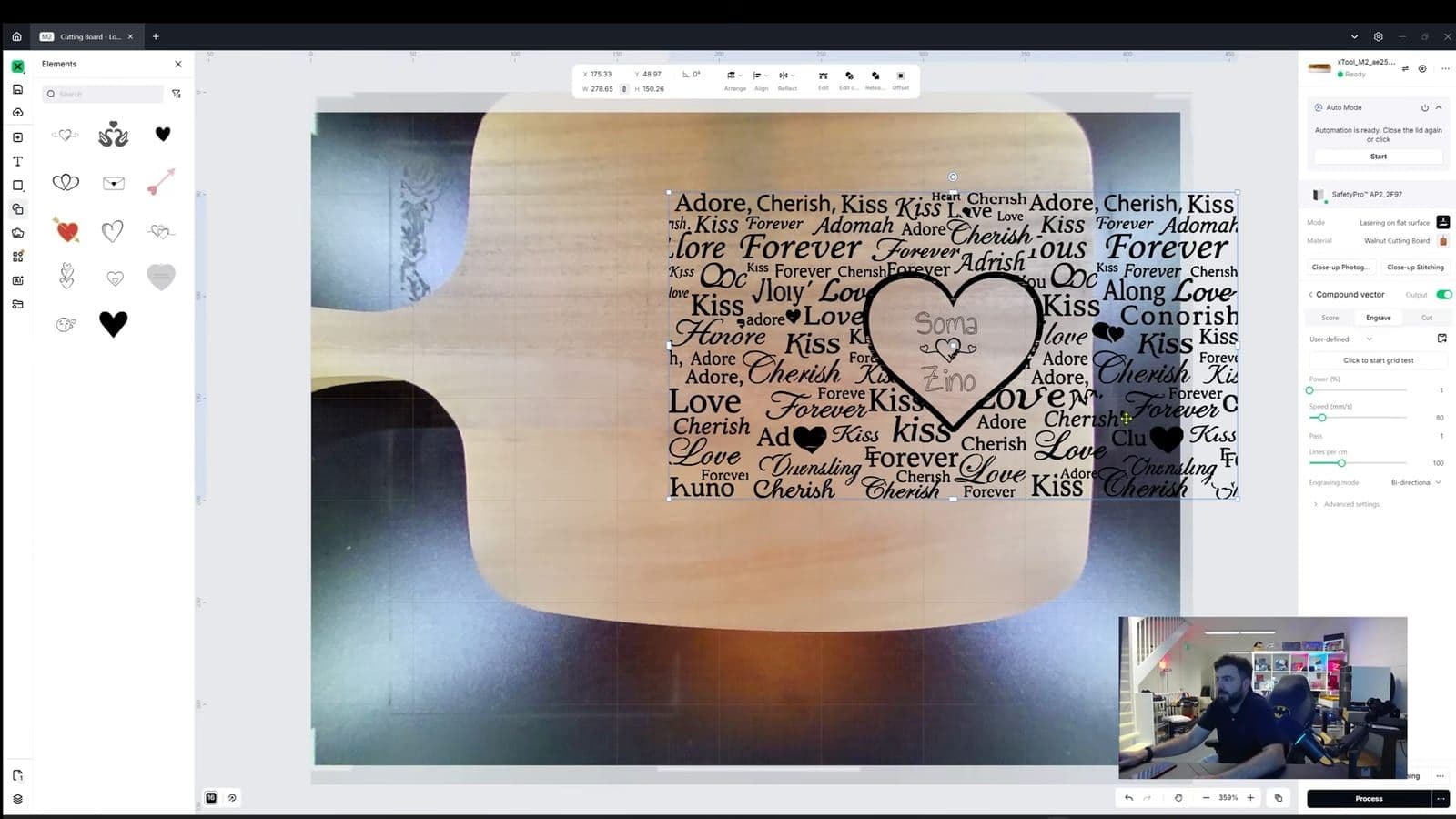
Task: Click the Process button
Action: tap(1369, 799)
